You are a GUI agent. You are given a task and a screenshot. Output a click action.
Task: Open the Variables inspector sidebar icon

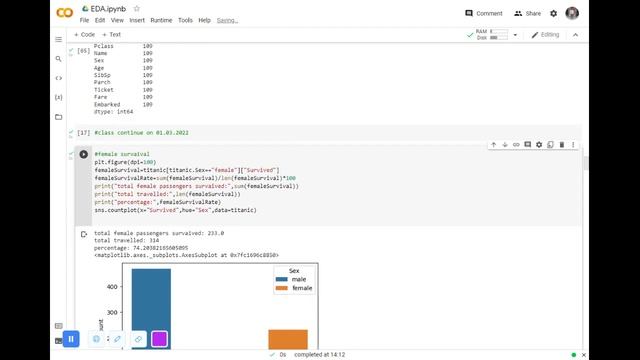59,97
